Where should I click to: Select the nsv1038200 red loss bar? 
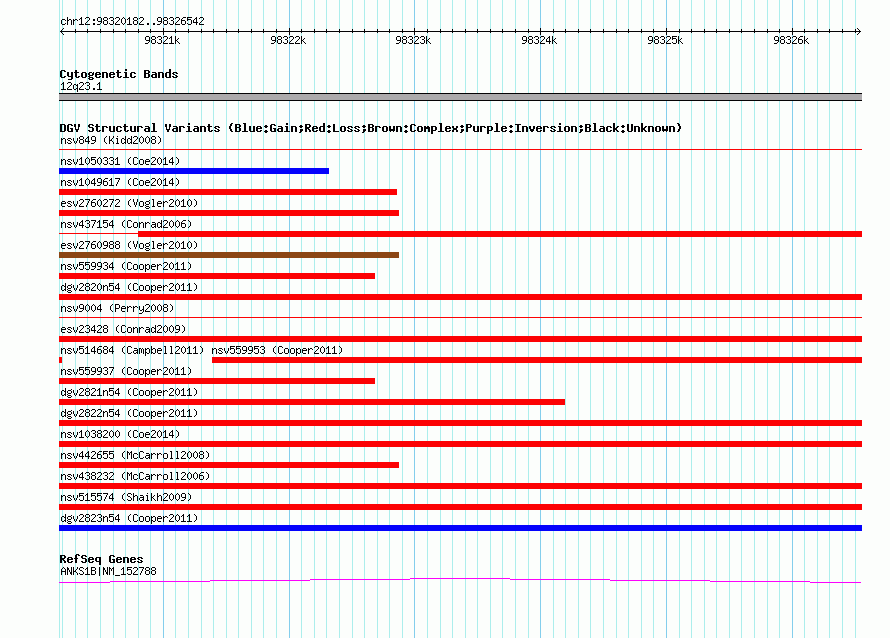pyautogui.click(x=460, y=444)
